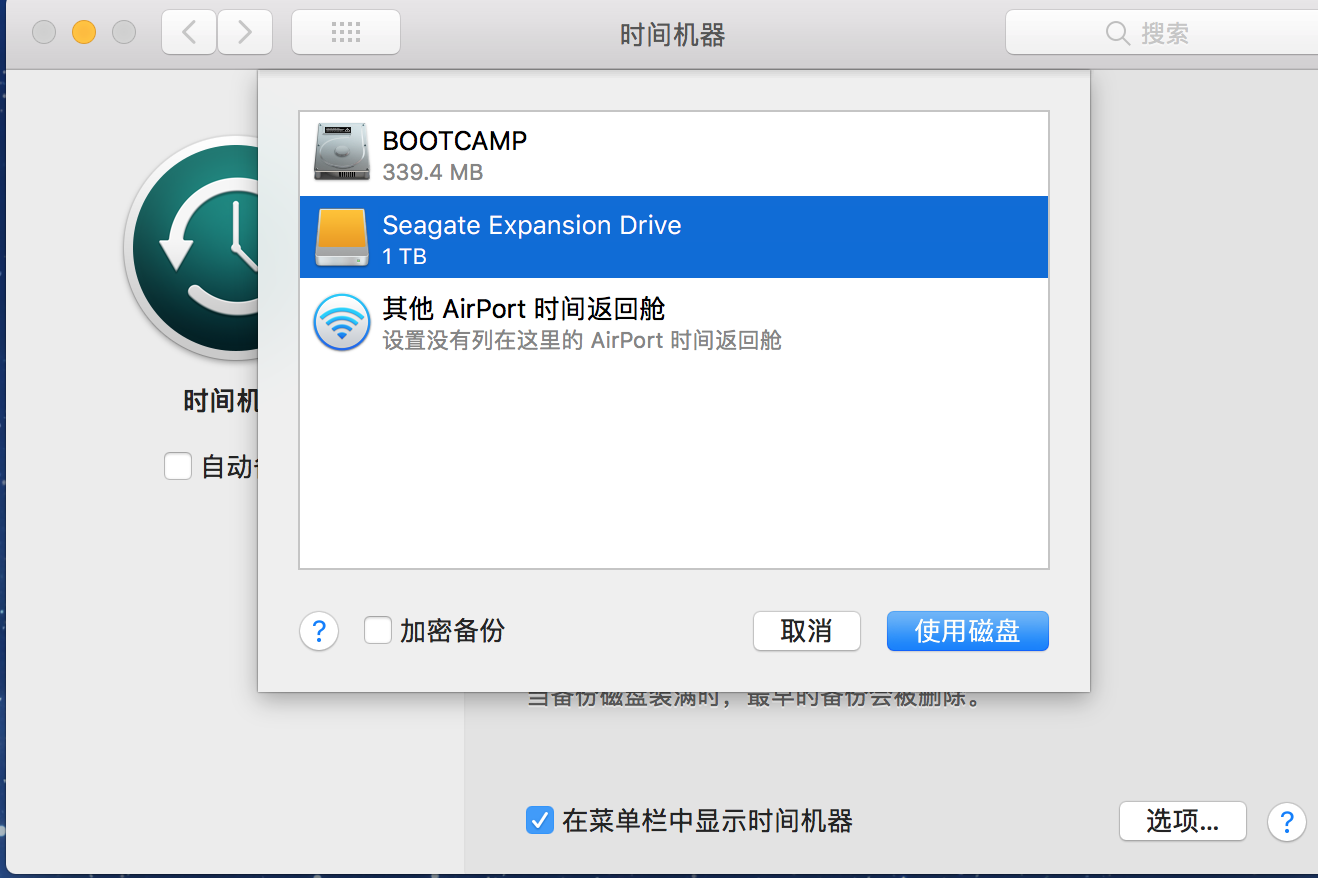This screenshot has height=878, width=1318.
Task: Focus the 搜索 search field
Action: point(1164,33)
